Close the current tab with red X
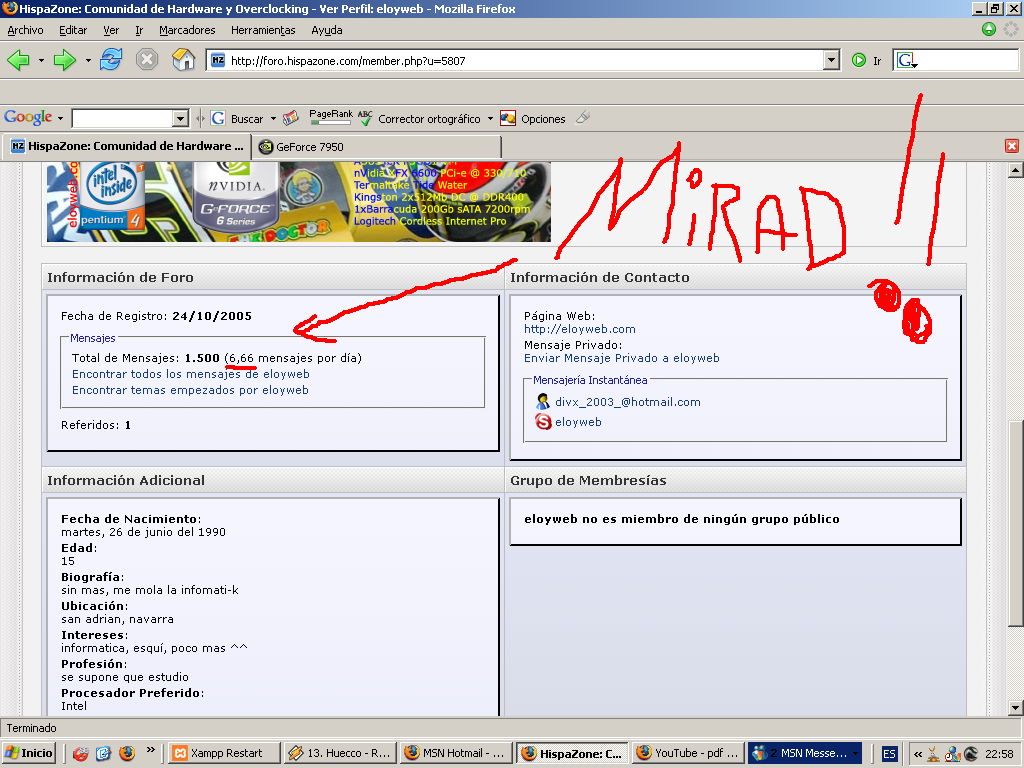The width and height of the screenshot is (1024, 768). 1011,146
